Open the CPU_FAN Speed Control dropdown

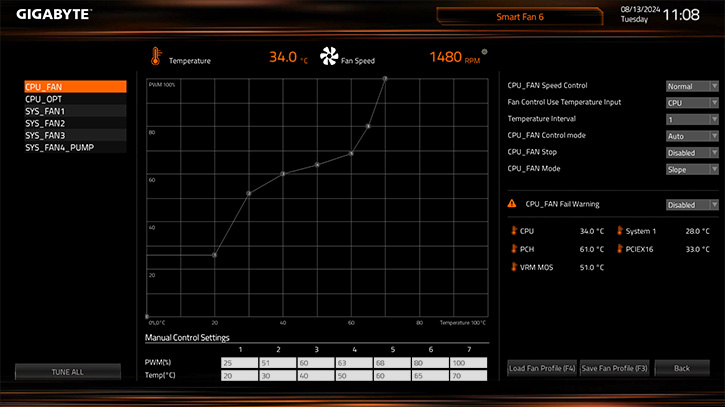pos(692,86)
